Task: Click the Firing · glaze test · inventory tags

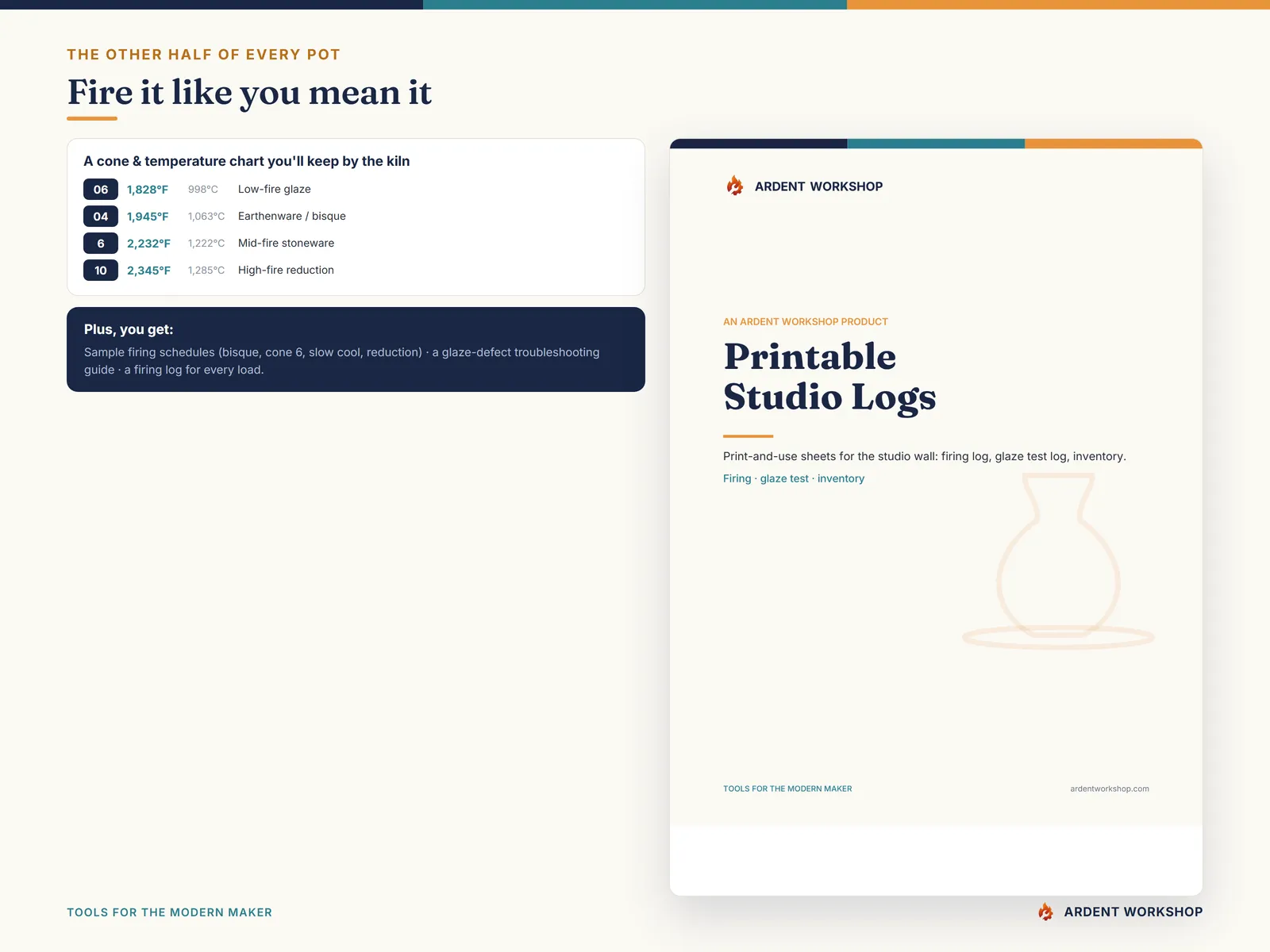Action: (x=794, y=478)
